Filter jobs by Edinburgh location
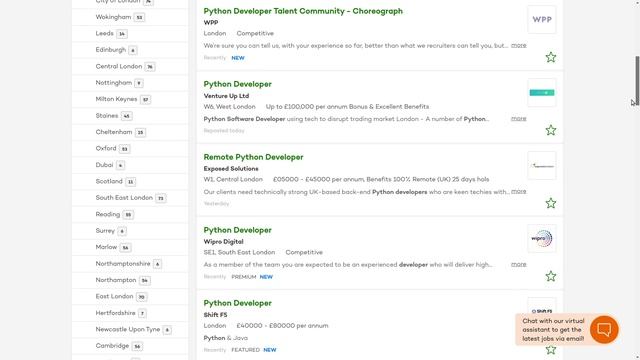 pos(111,50)
